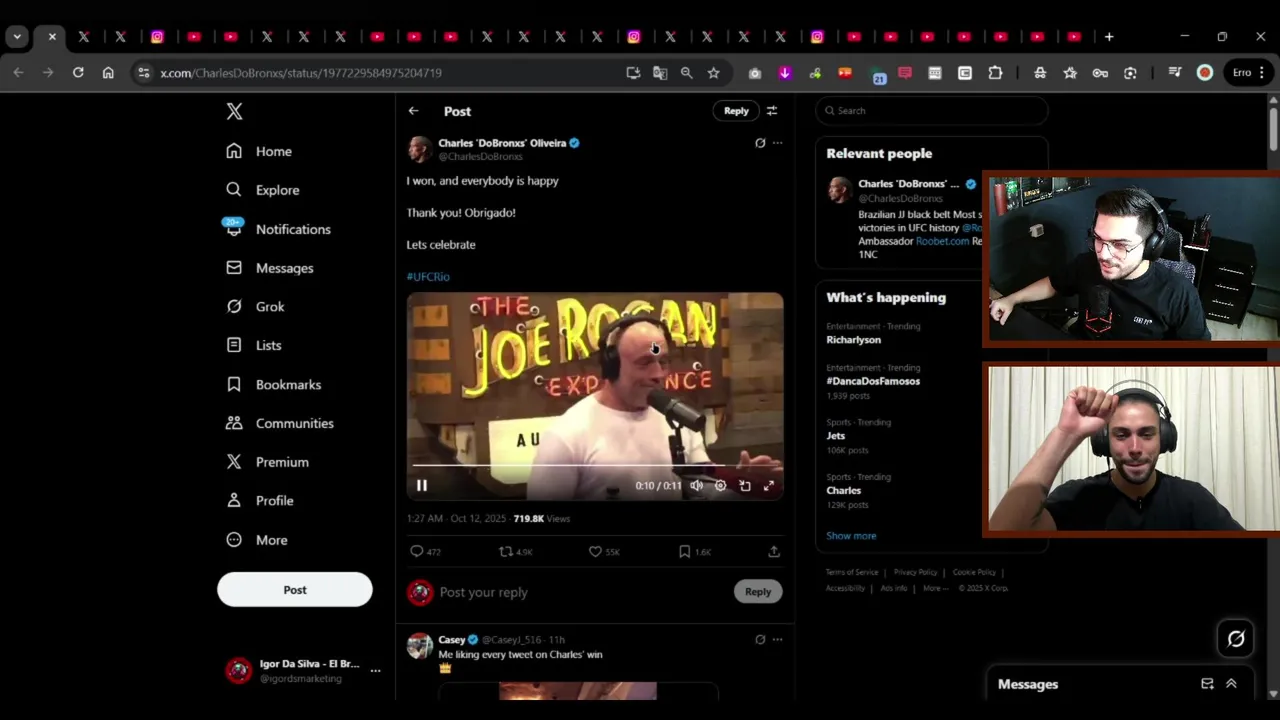Click the Reply button beside reply field

pyautogui.click(x=758, y=592)
